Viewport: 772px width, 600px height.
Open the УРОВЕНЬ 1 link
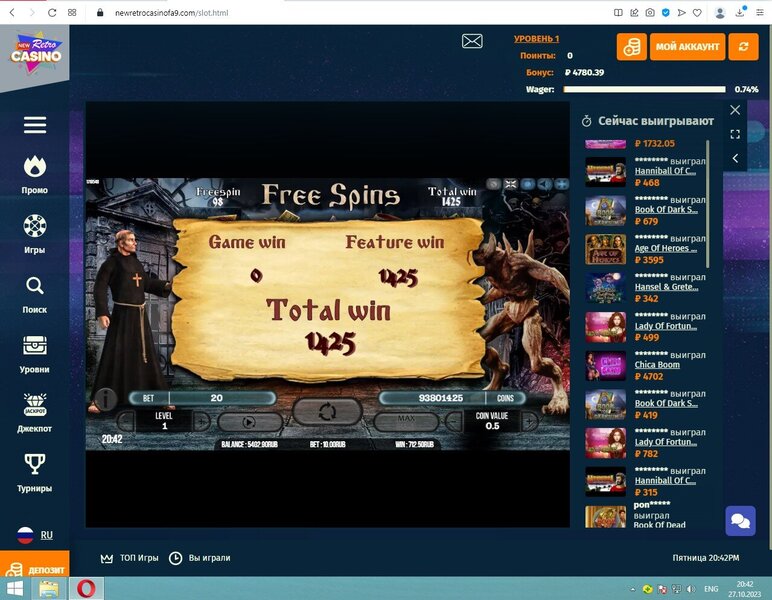537,38
